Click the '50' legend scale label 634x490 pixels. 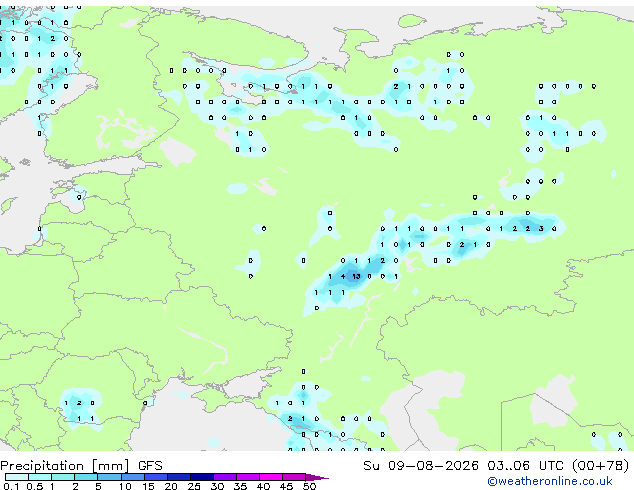[309, 486]
